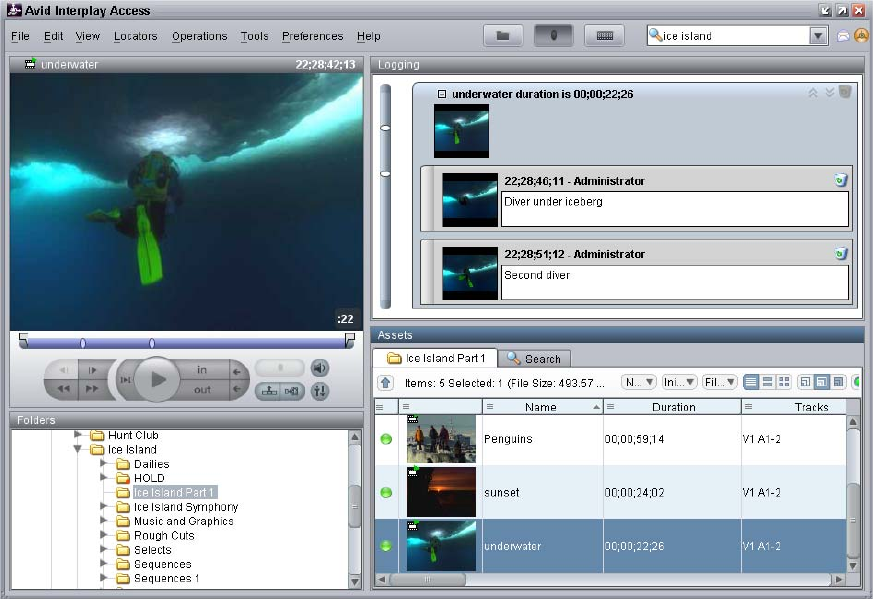Image resolution: width=873 pixels, height=599 pixels.
Task: Switch to the Search tab
Action: [534, 358]
